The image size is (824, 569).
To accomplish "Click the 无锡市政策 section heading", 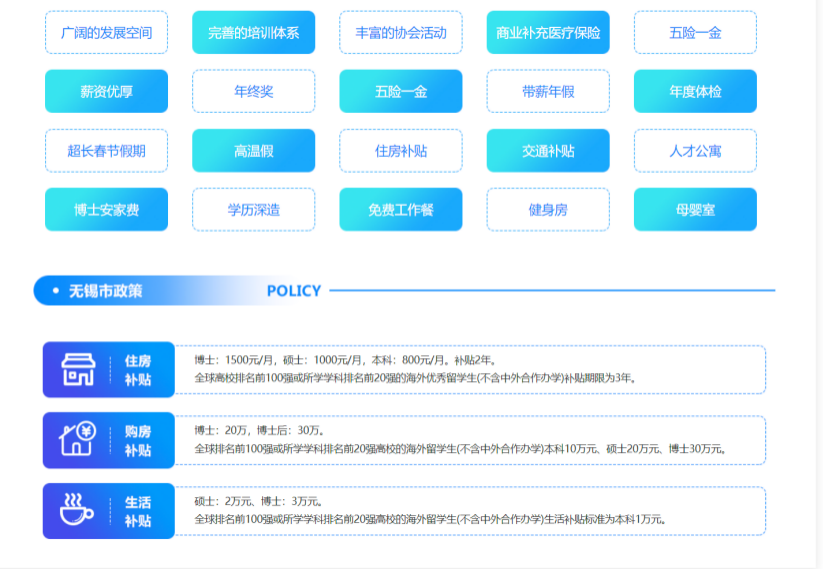I will point(106,291).
